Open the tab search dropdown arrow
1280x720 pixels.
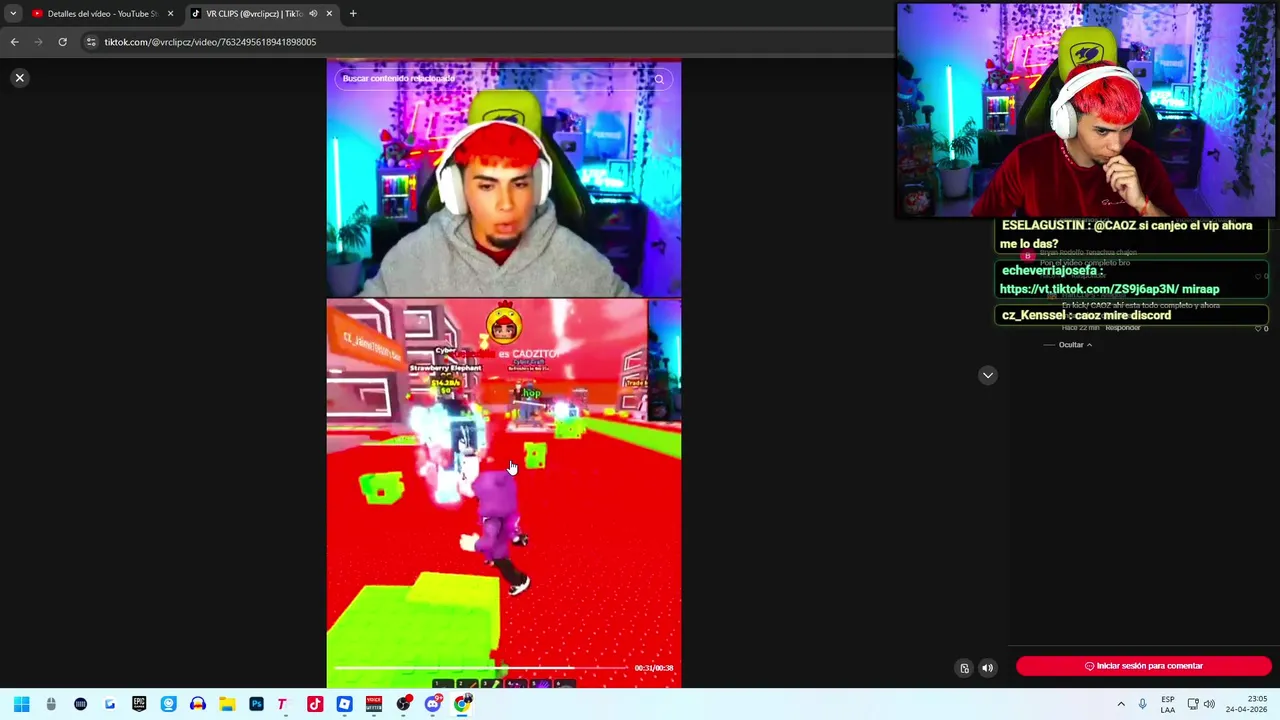pos(12,14)
